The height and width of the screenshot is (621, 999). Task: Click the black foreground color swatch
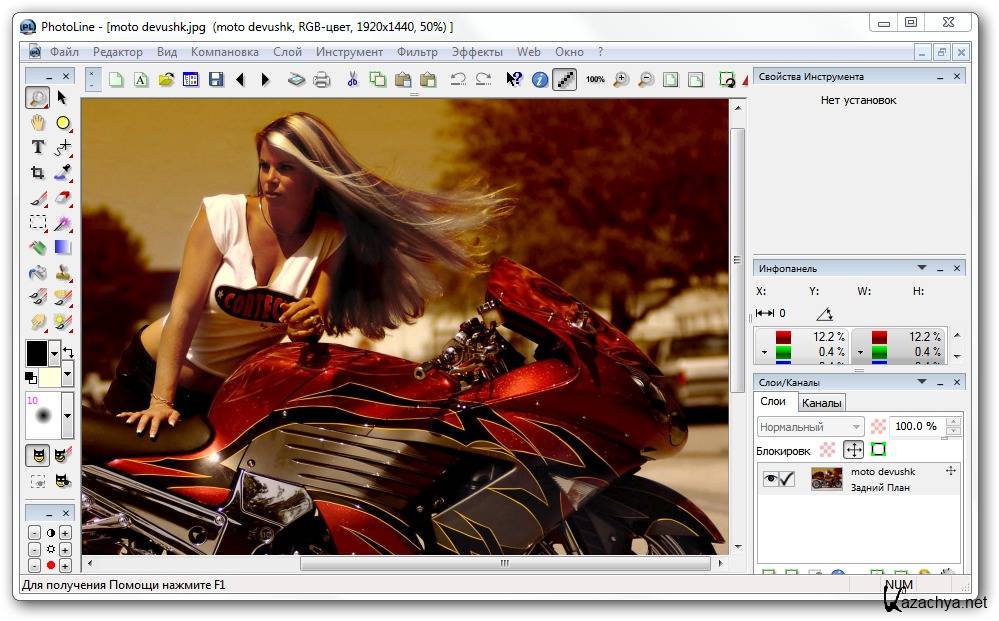point(38,352)
